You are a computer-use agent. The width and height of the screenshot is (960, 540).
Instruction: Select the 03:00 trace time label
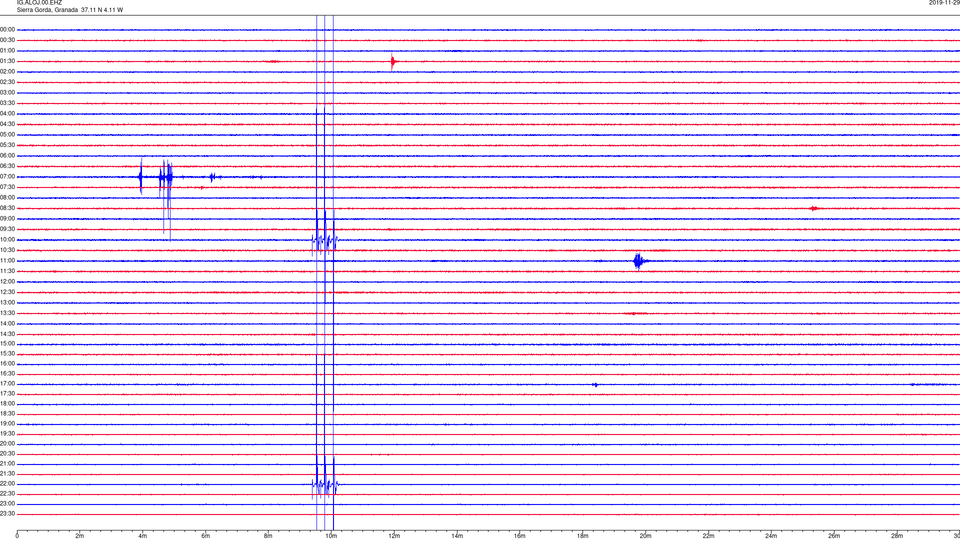point(7,92)
